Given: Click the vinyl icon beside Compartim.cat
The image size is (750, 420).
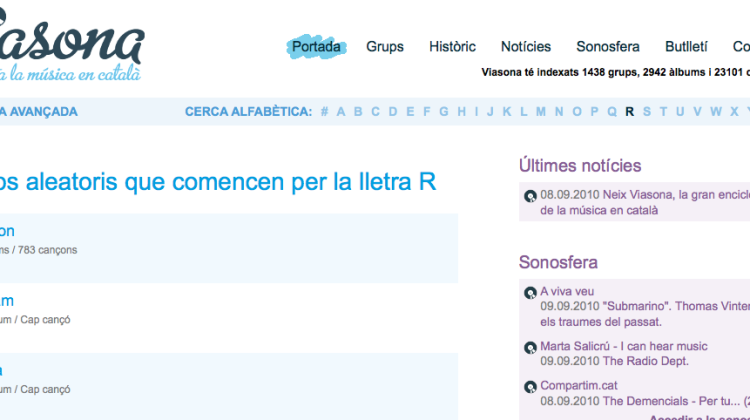Looking at the screenshot, I should [530, 387].
